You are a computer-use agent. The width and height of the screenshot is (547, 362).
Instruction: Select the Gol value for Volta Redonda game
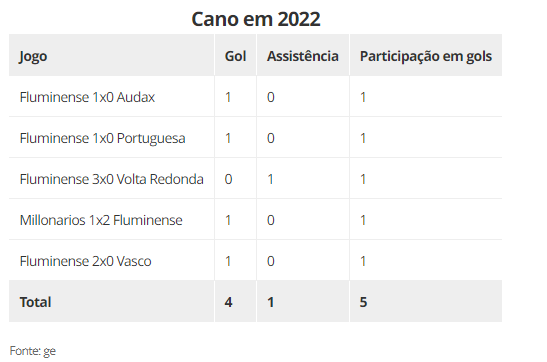tap(228, 179)
